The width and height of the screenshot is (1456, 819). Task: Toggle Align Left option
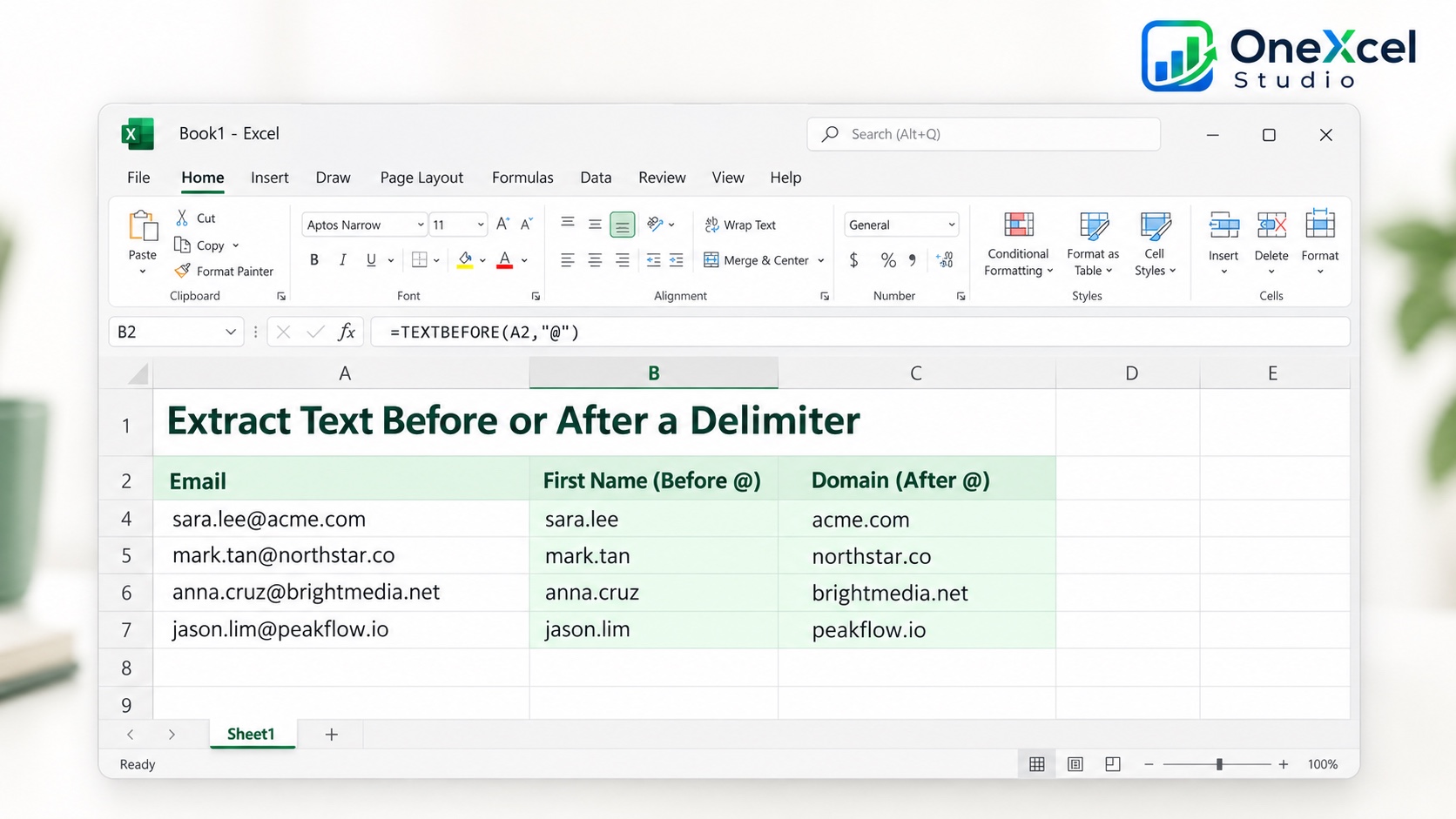tap(567, 259)
